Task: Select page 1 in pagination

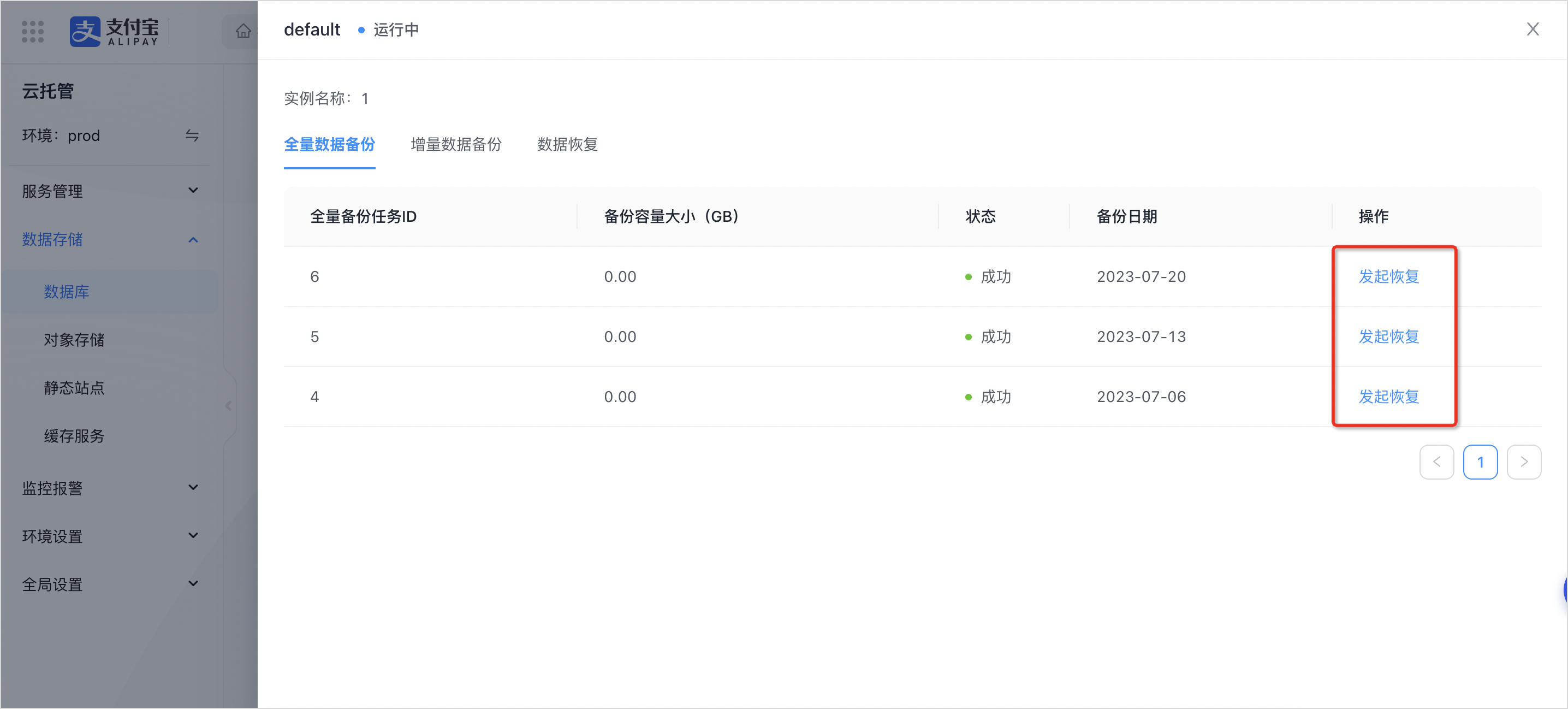Action: coord(1480,462)
